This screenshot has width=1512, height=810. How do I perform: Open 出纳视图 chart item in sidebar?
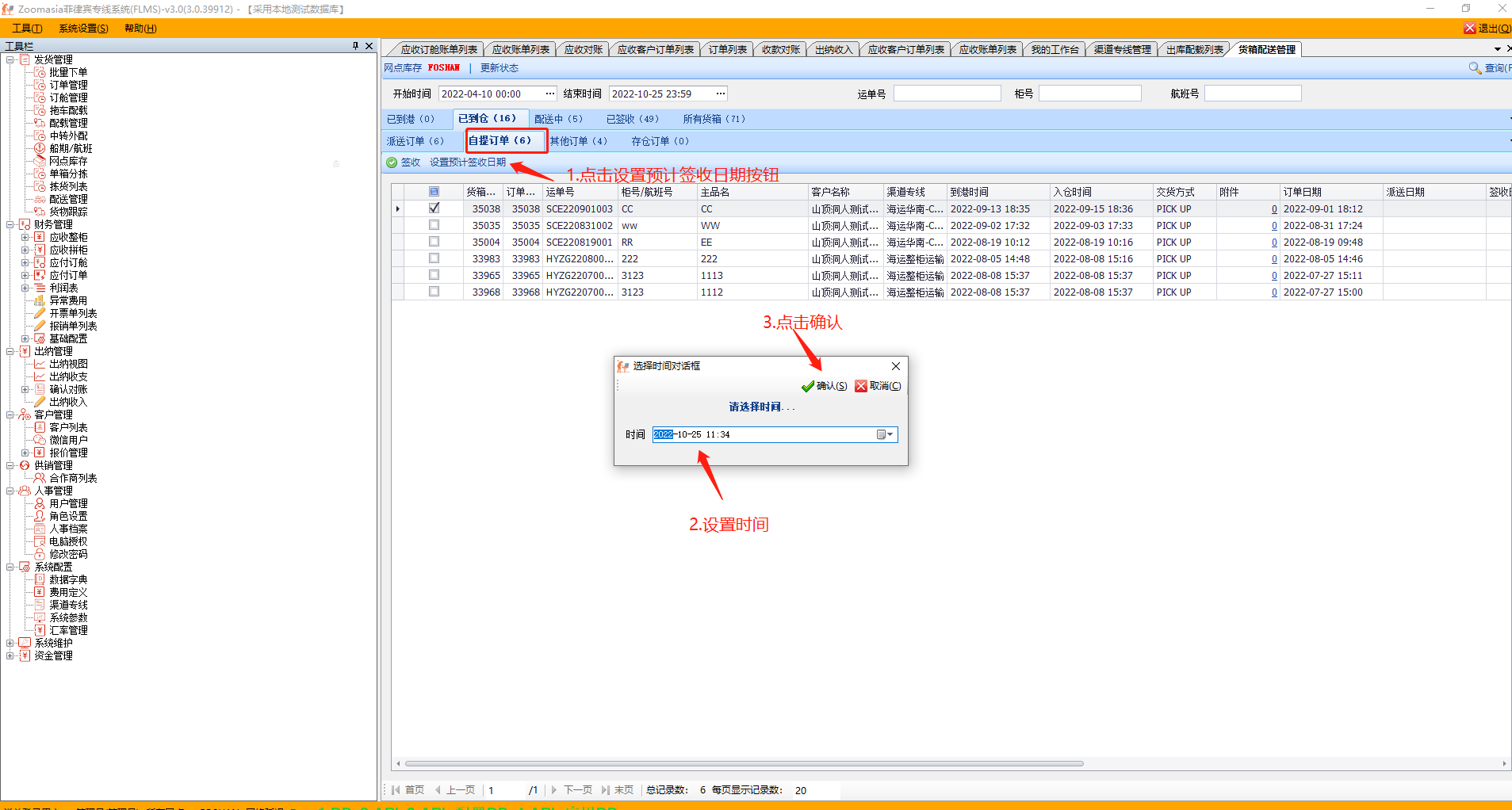(67, 364)
